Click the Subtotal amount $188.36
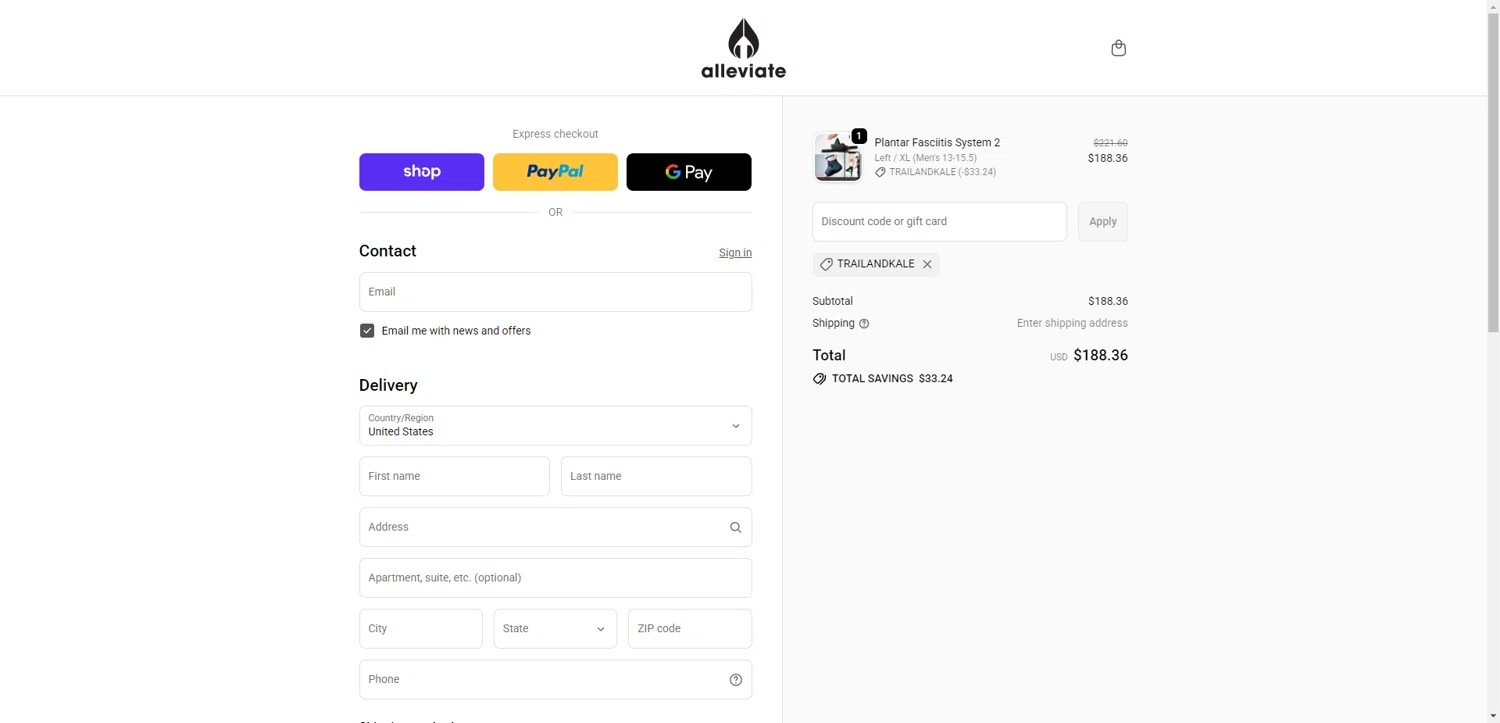This screenshot has height=723, width=1500. (1108, 301)
